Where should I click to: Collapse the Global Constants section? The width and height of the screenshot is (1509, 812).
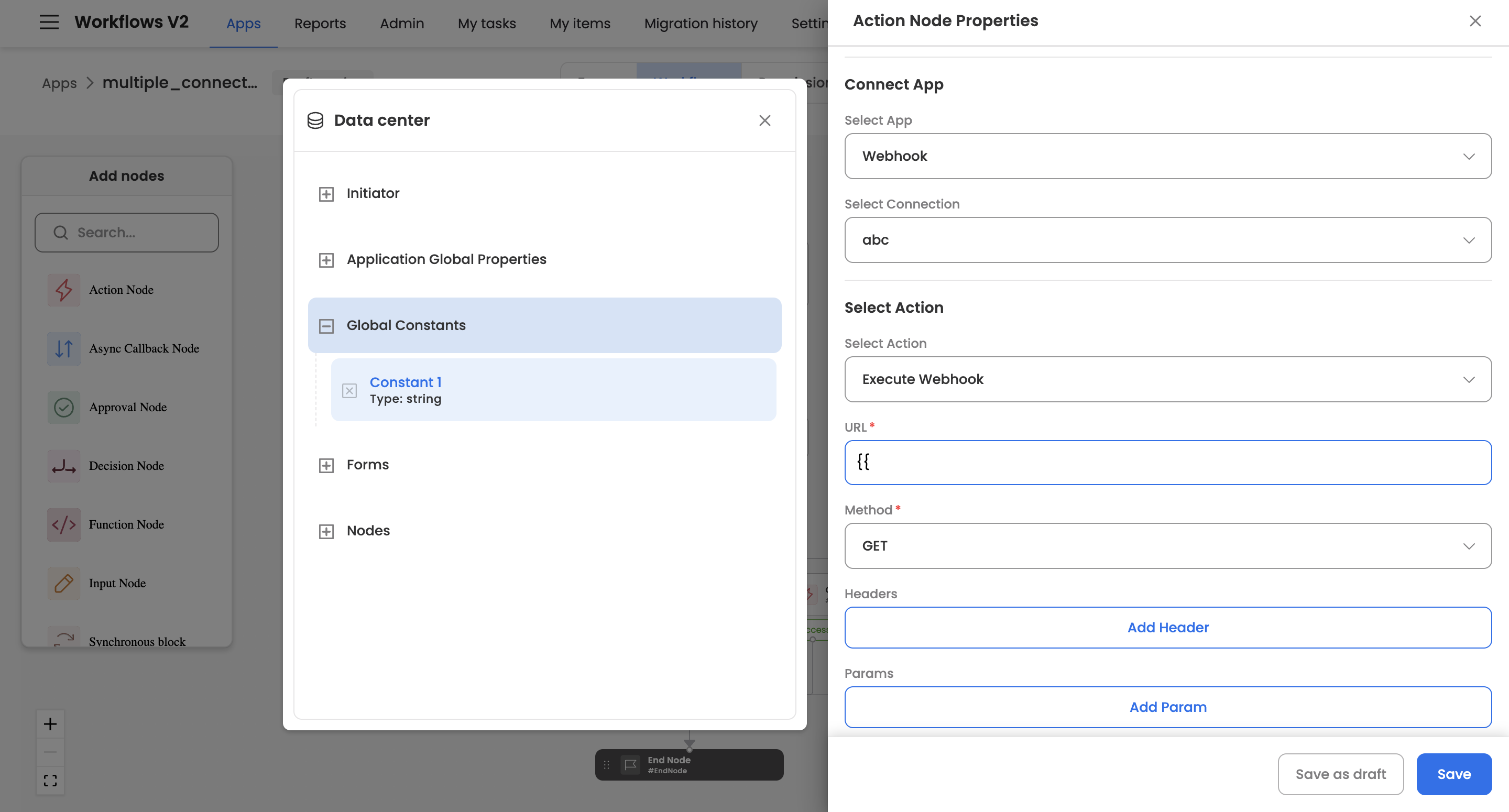(x=326, y=326)
